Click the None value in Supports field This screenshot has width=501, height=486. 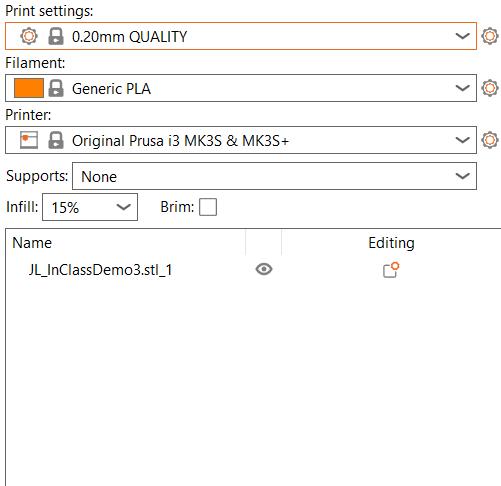[99, 177]
